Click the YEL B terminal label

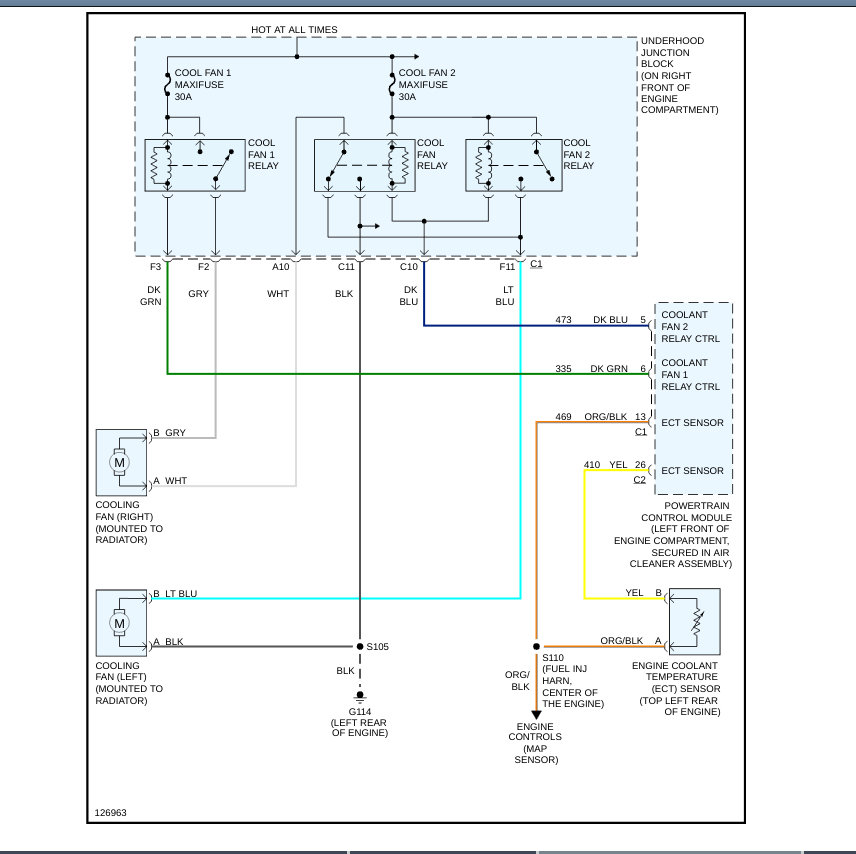coord(643,592)
